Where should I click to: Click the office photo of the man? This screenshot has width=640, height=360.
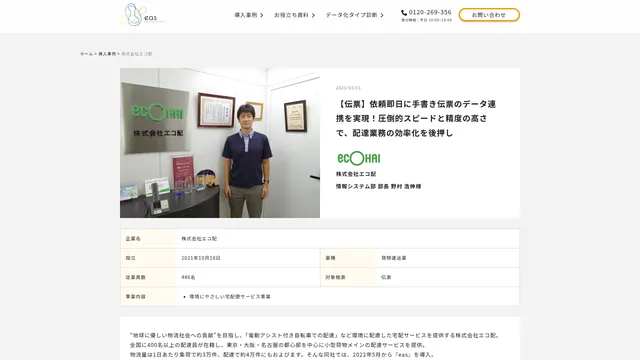(x=220, y=143)
